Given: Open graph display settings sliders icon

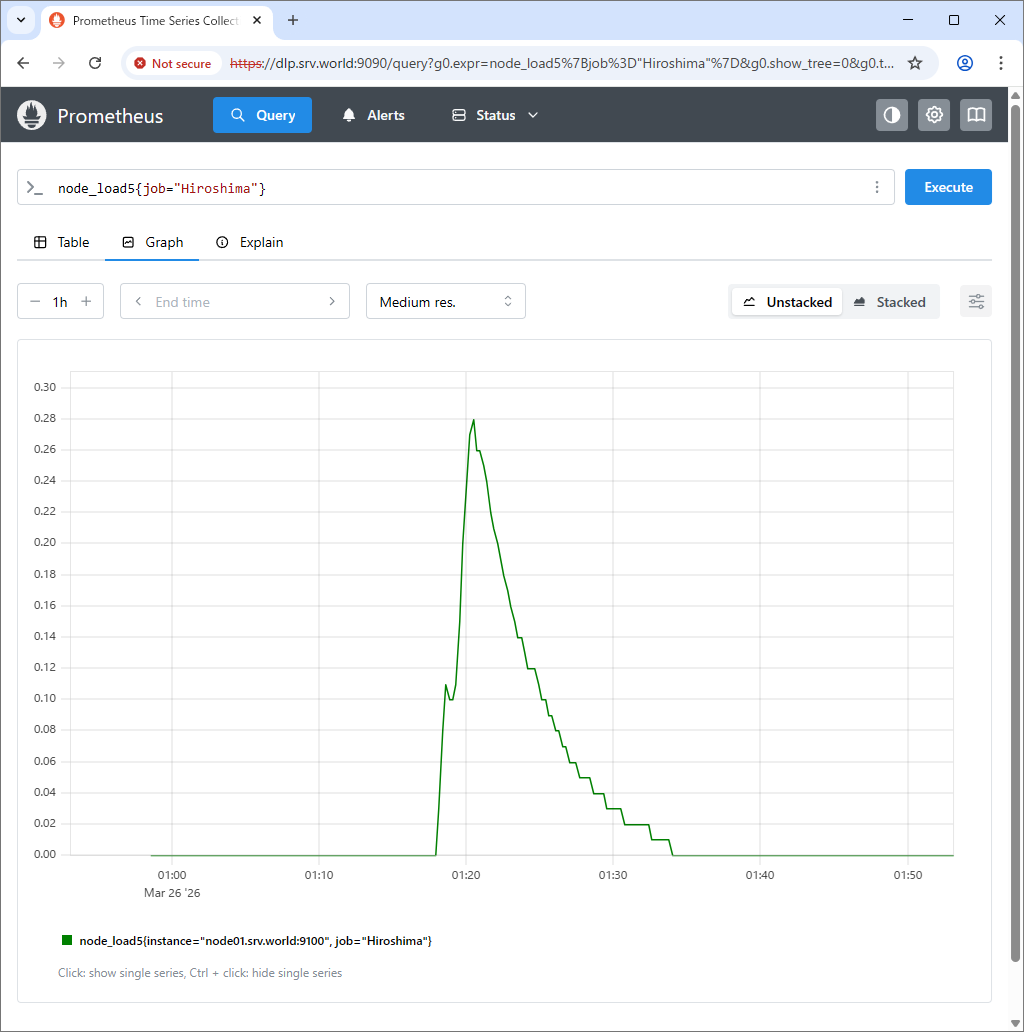Looking at the screenshot, I should [976, 301].
